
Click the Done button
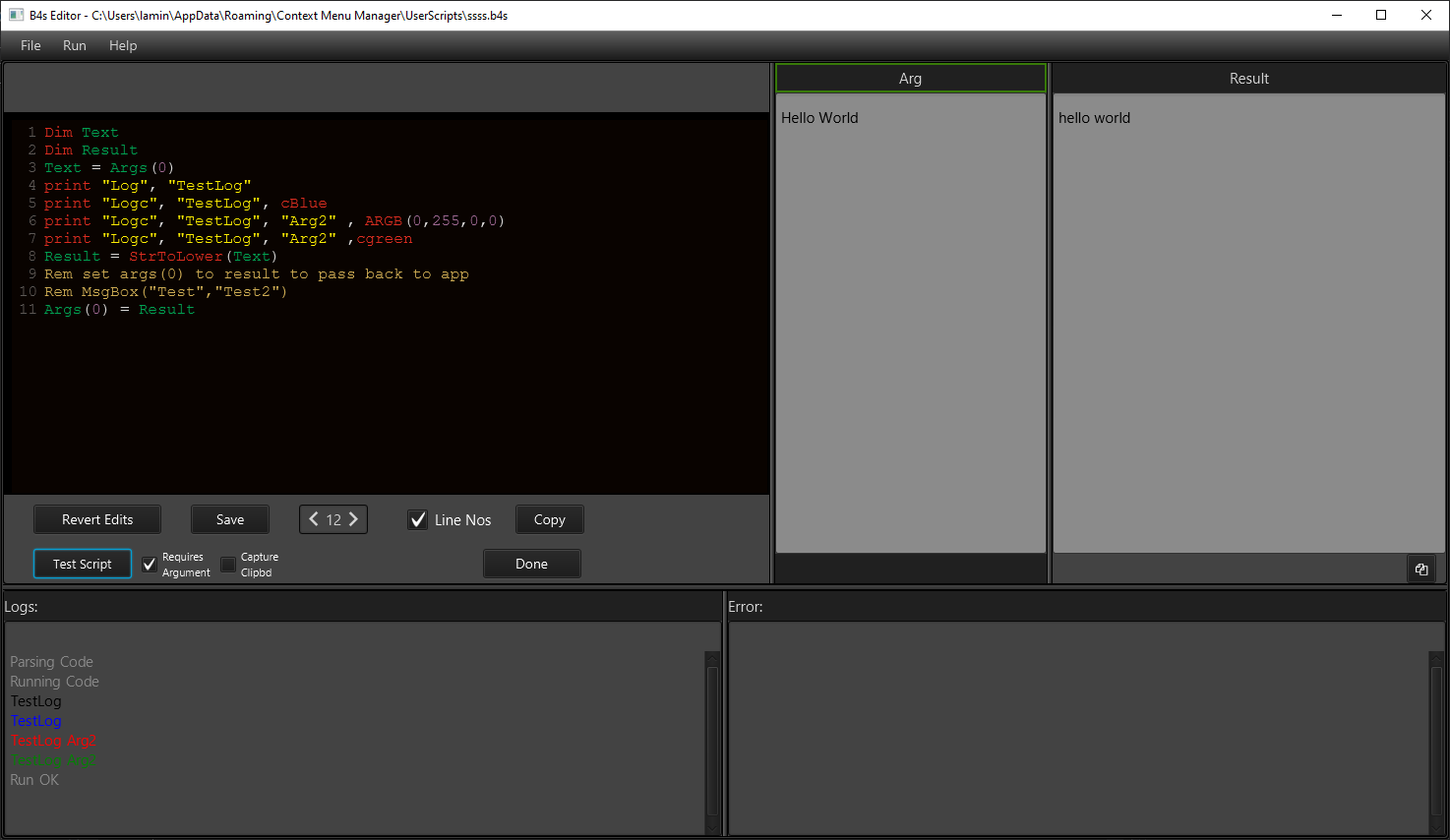[532, 564]
